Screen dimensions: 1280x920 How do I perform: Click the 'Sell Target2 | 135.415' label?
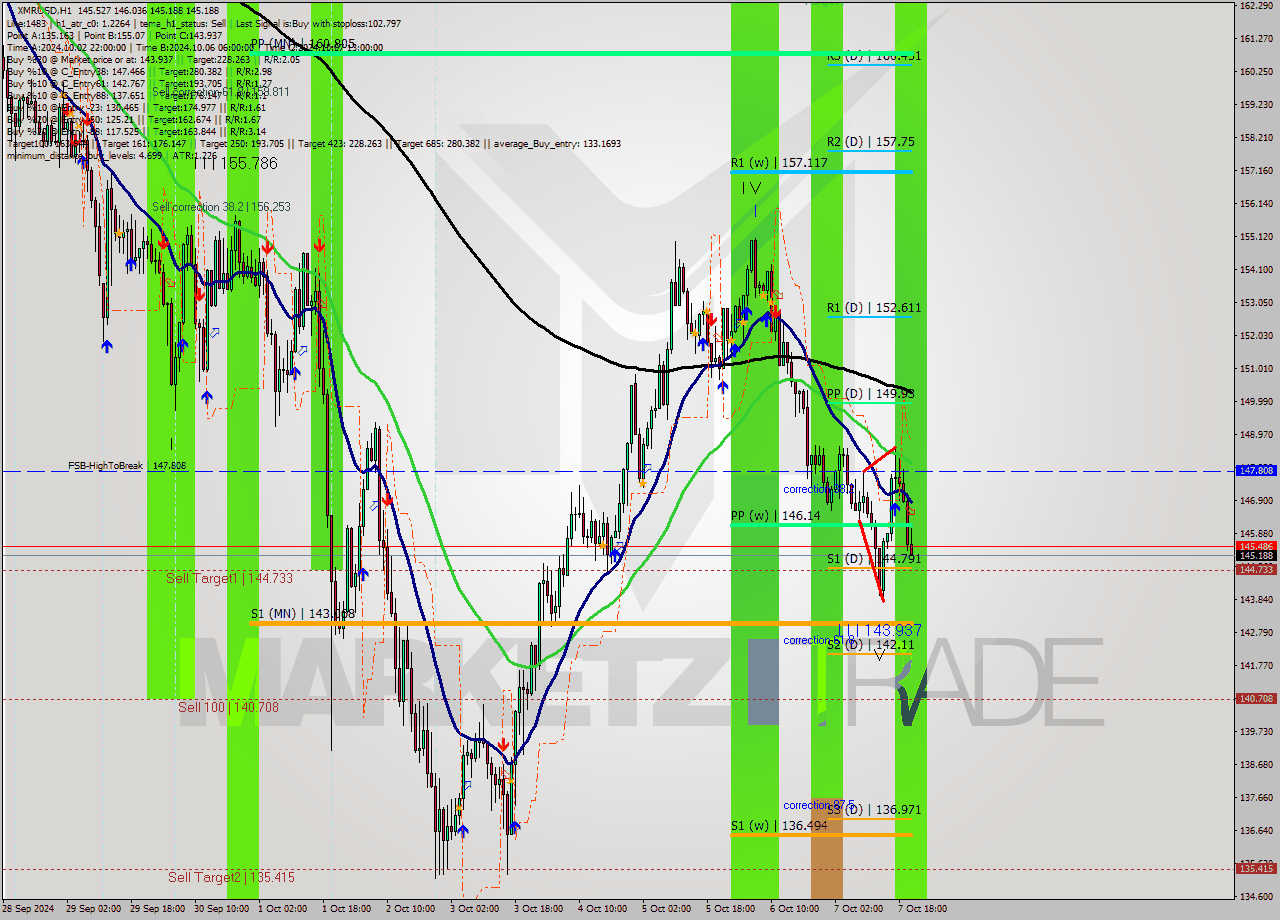[x=231, y=877]
